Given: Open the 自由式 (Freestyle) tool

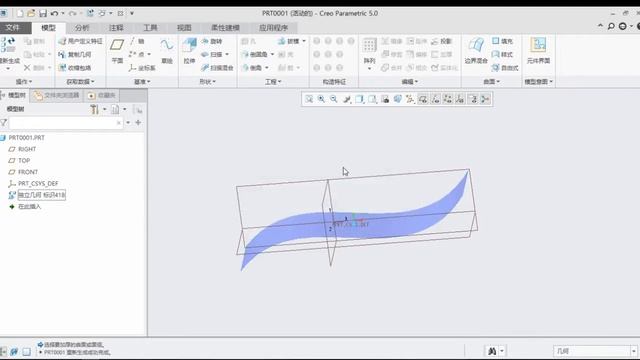Looking at the screenshot, I should [x=505, y=68].
